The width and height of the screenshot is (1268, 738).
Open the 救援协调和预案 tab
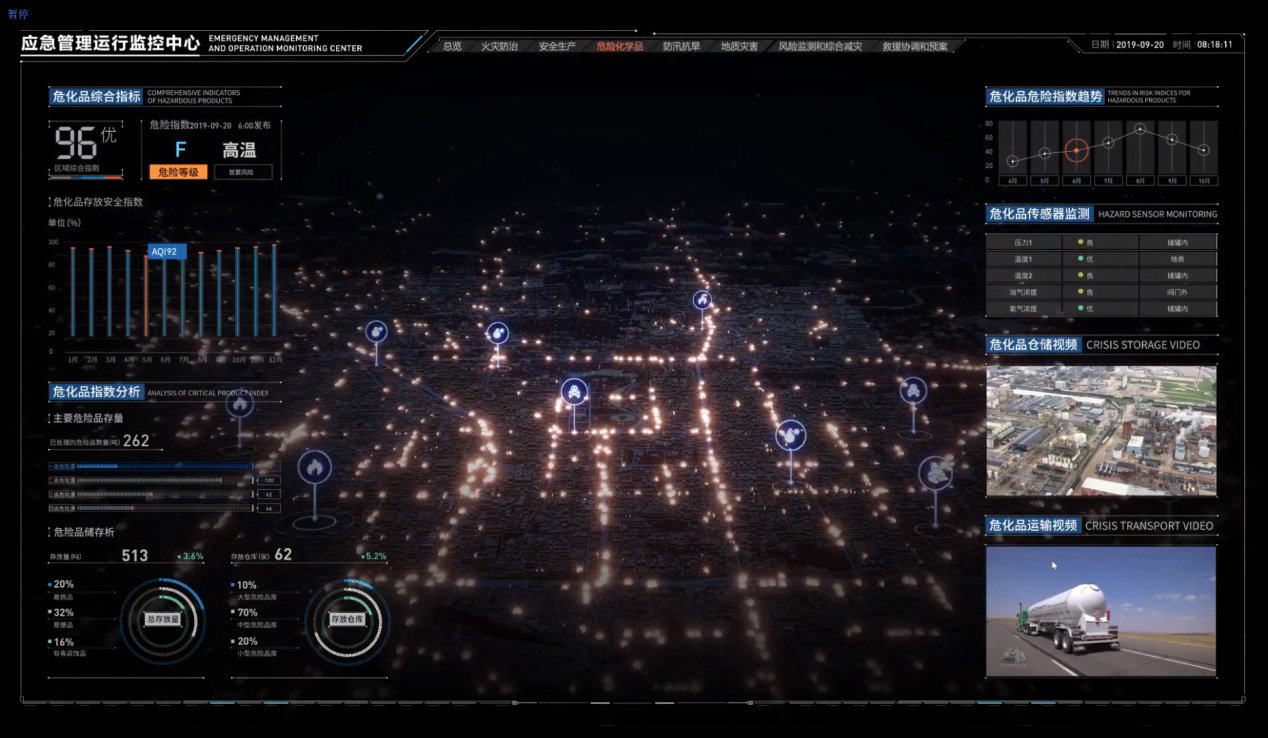click(915, 46)
